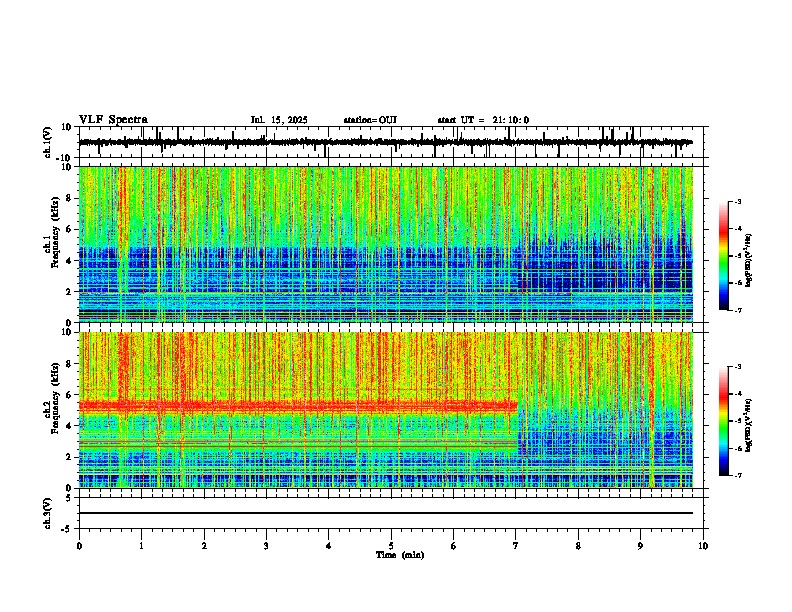
Task: Click the "Time (min)" x-axis label
Action: pyautogui.click(x=400, y=555)
